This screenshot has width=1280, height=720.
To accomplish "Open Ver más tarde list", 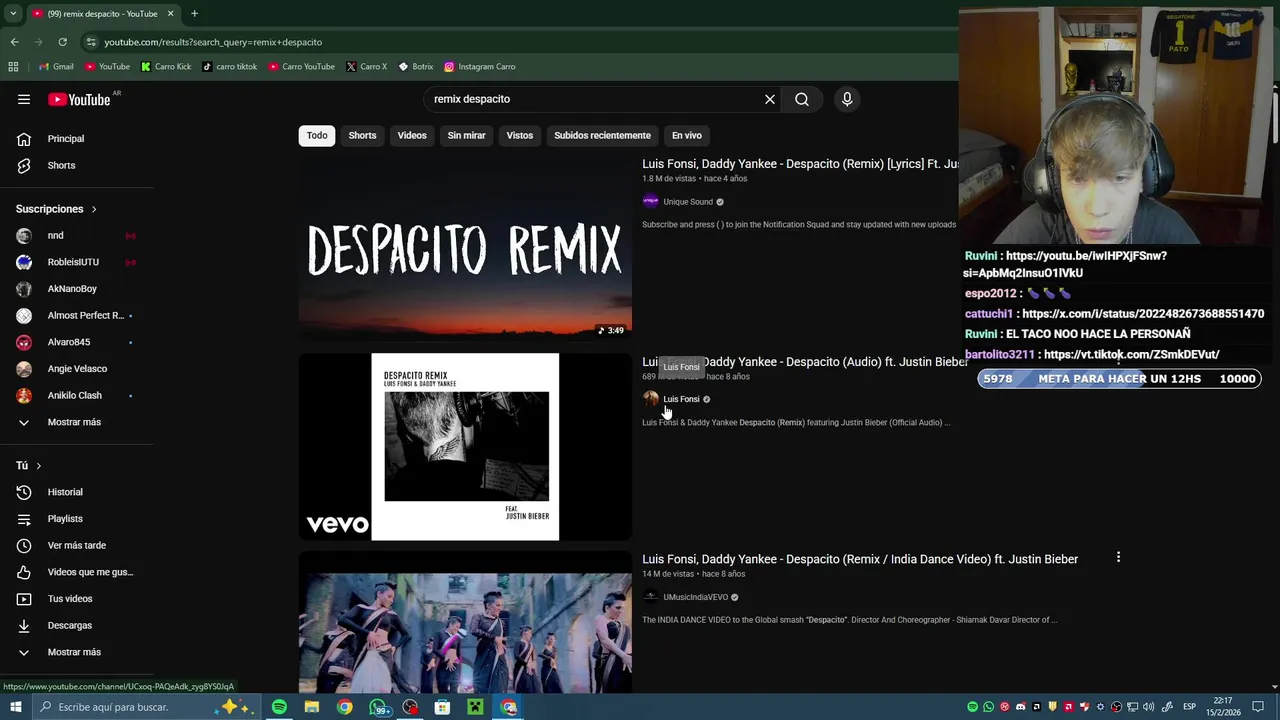I will [77, 545].
